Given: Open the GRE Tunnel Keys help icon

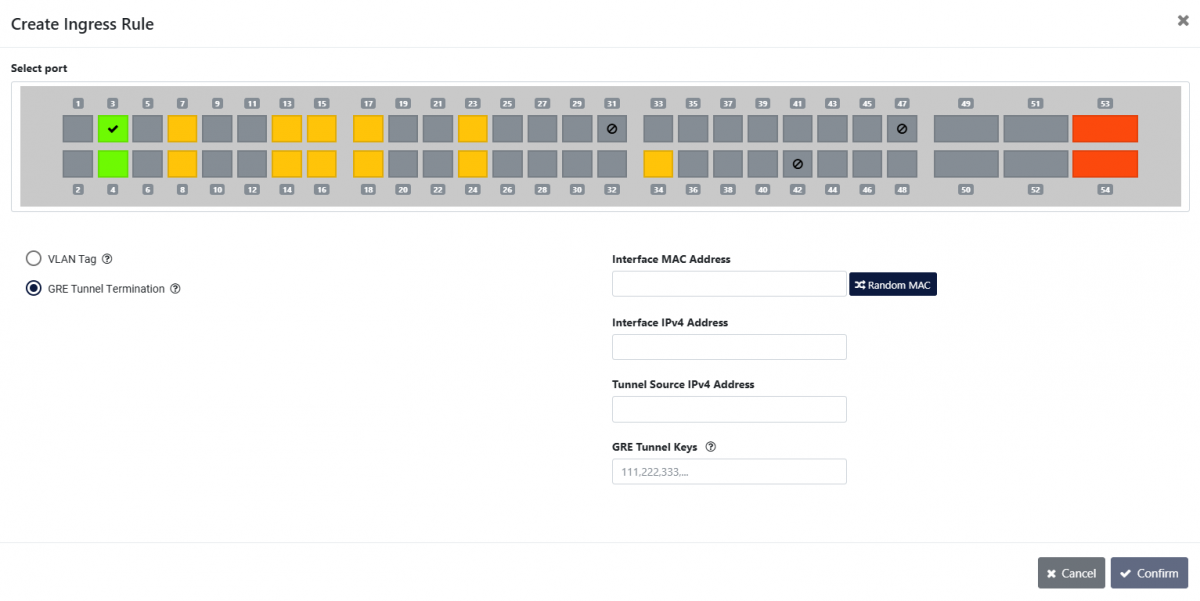Looking at the screenshot, I should pos(711,447).
